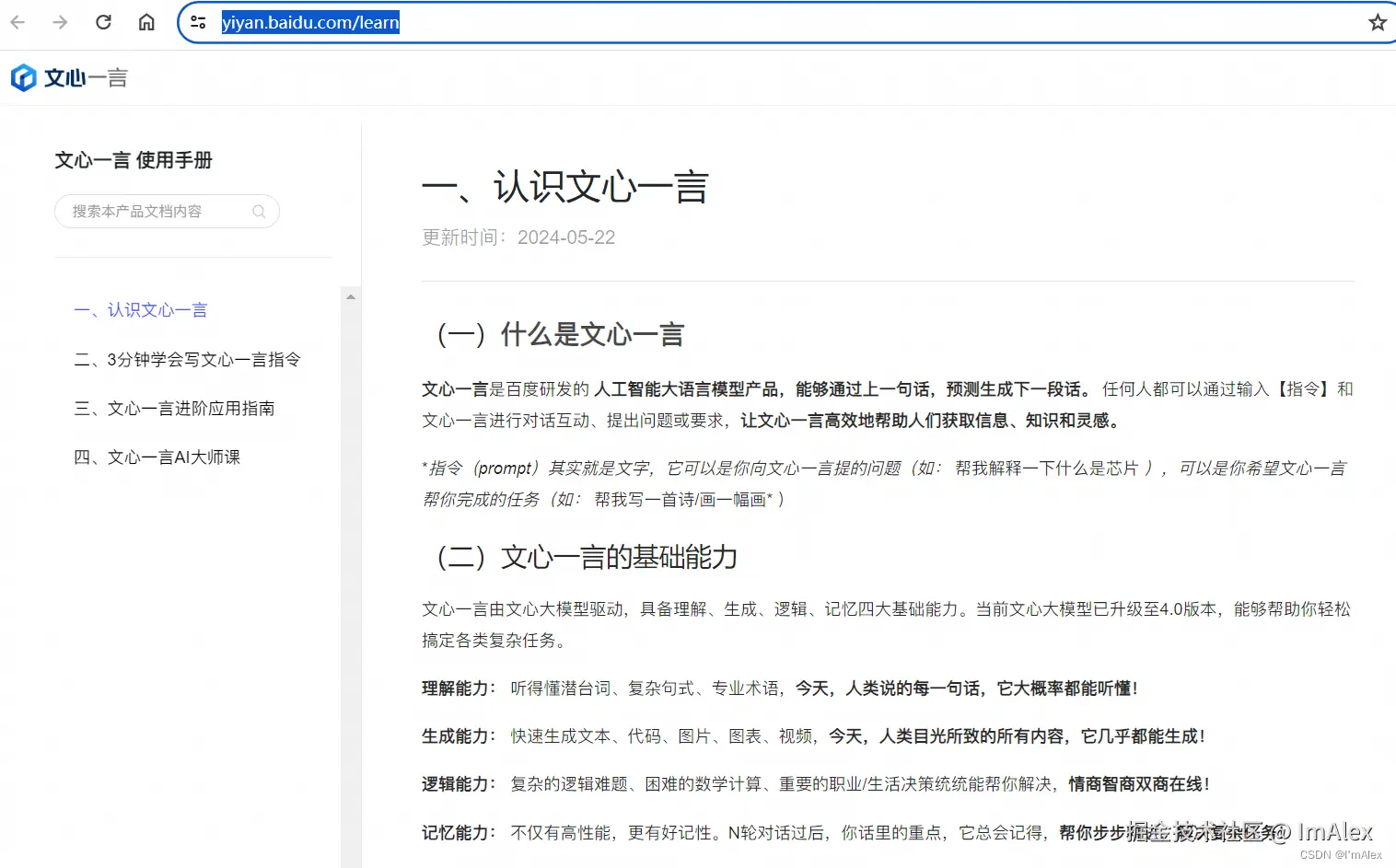This screenshot has height=868, width=1396.
Task: Click the bold phrase 情商智商双商在线！
Action: point(1139,784)
